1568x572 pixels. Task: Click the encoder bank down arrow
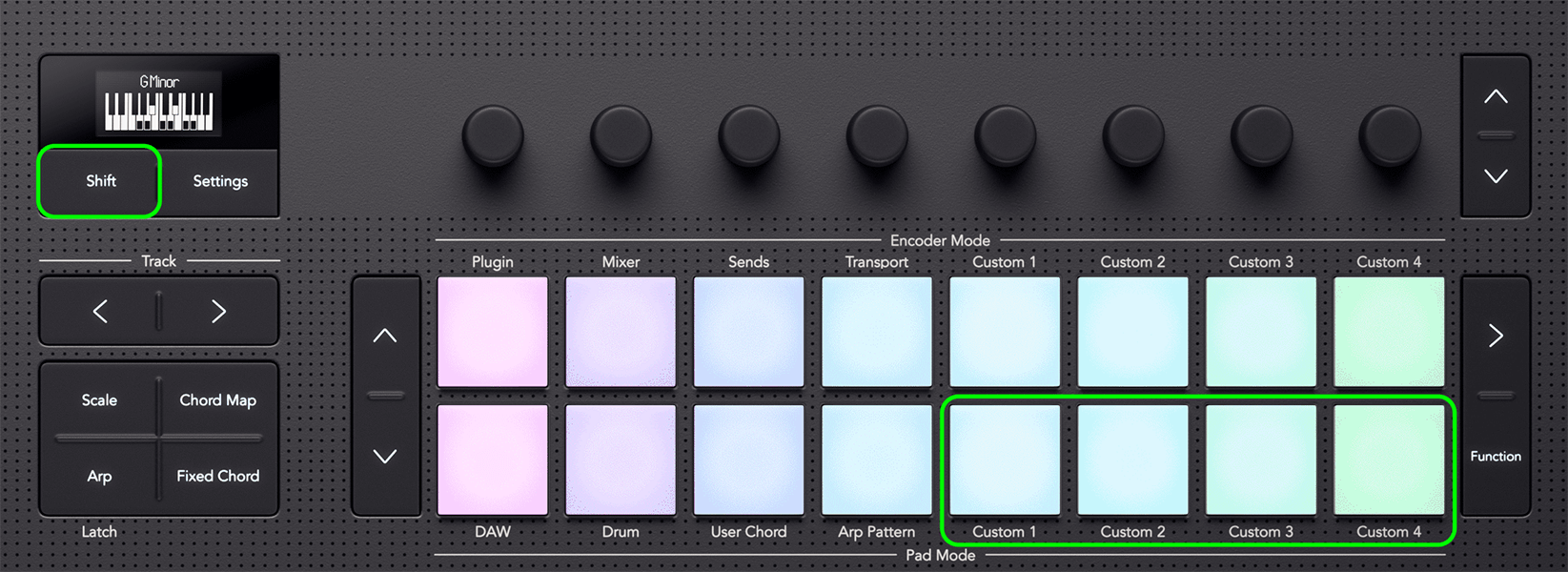click(1496, 176)
